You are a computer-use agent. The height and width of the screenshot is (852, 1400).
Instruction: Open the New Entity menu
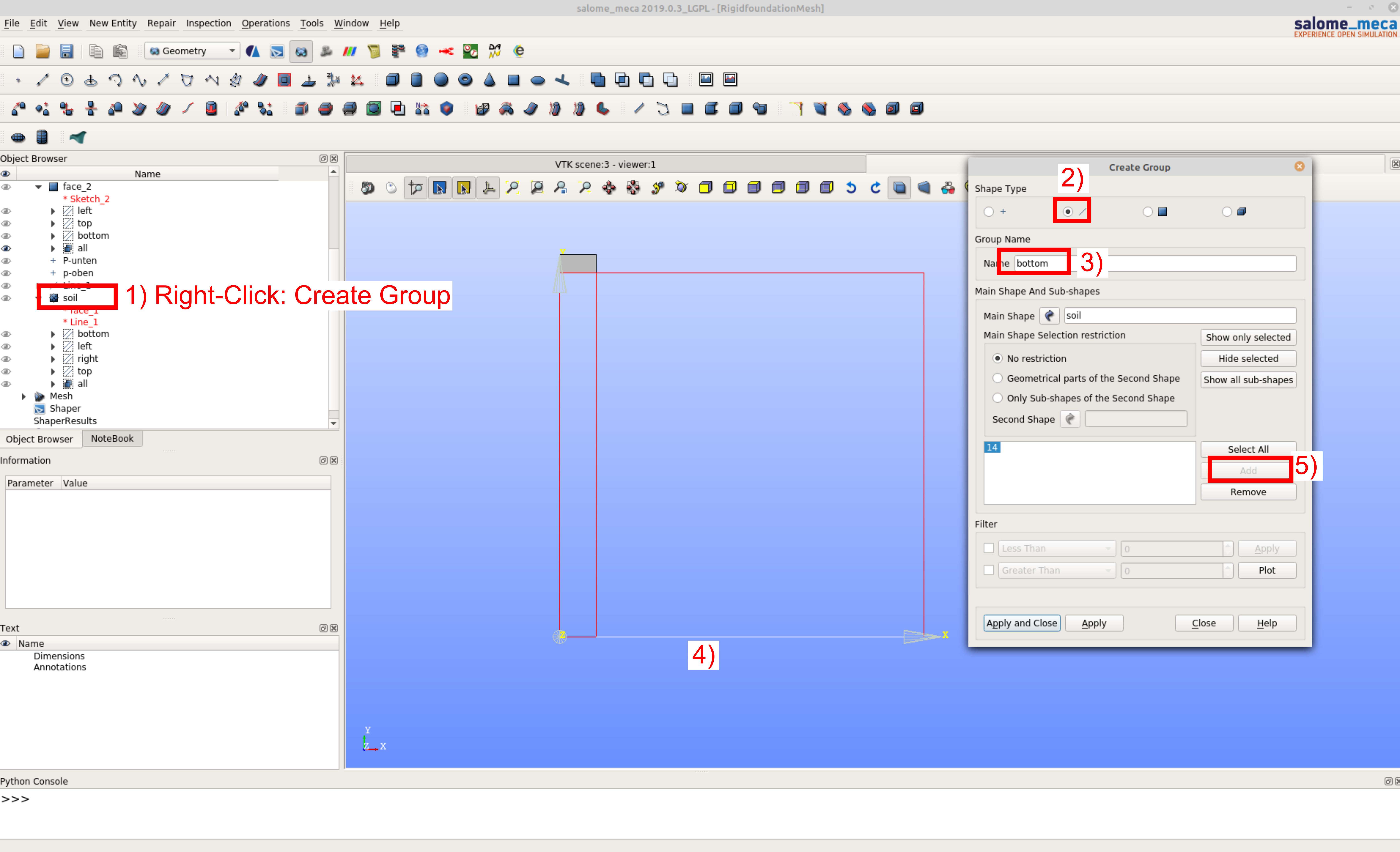[x=113, y=23]
